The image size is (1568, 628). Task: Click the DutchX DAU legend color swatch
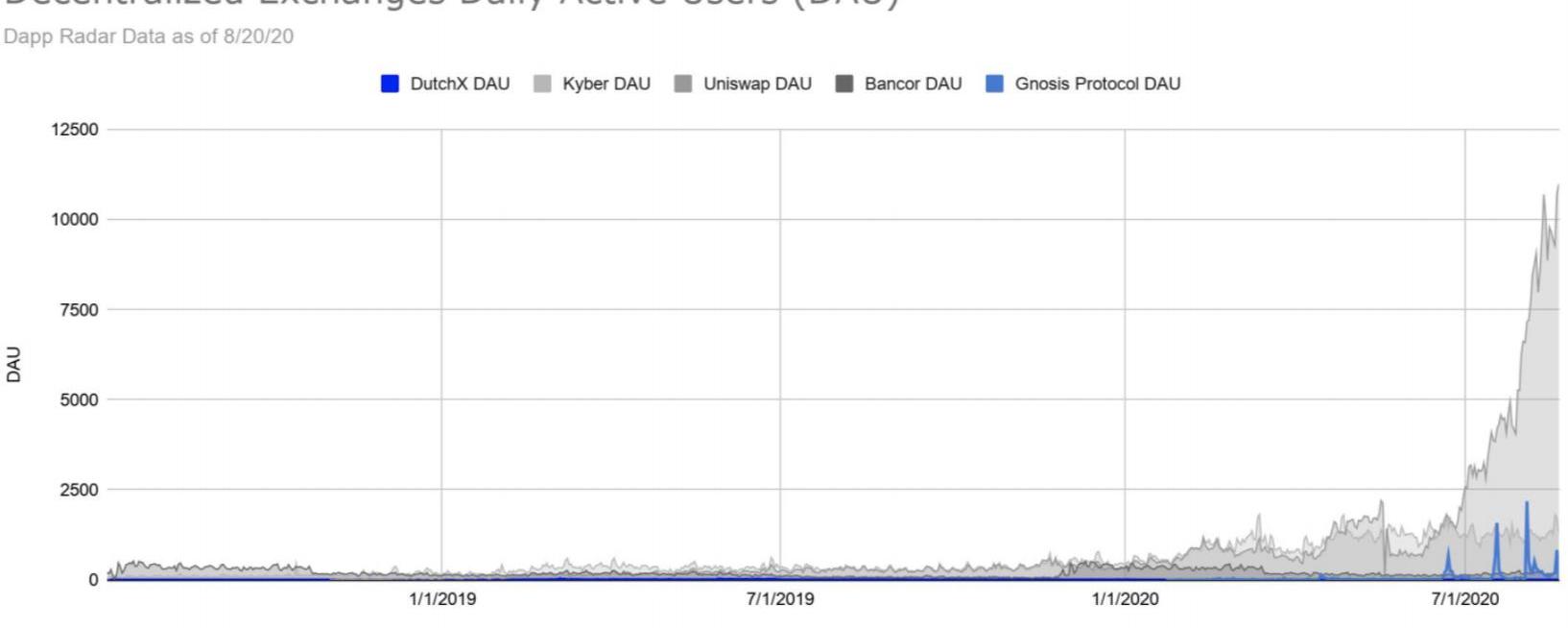(x=390, y=84)
